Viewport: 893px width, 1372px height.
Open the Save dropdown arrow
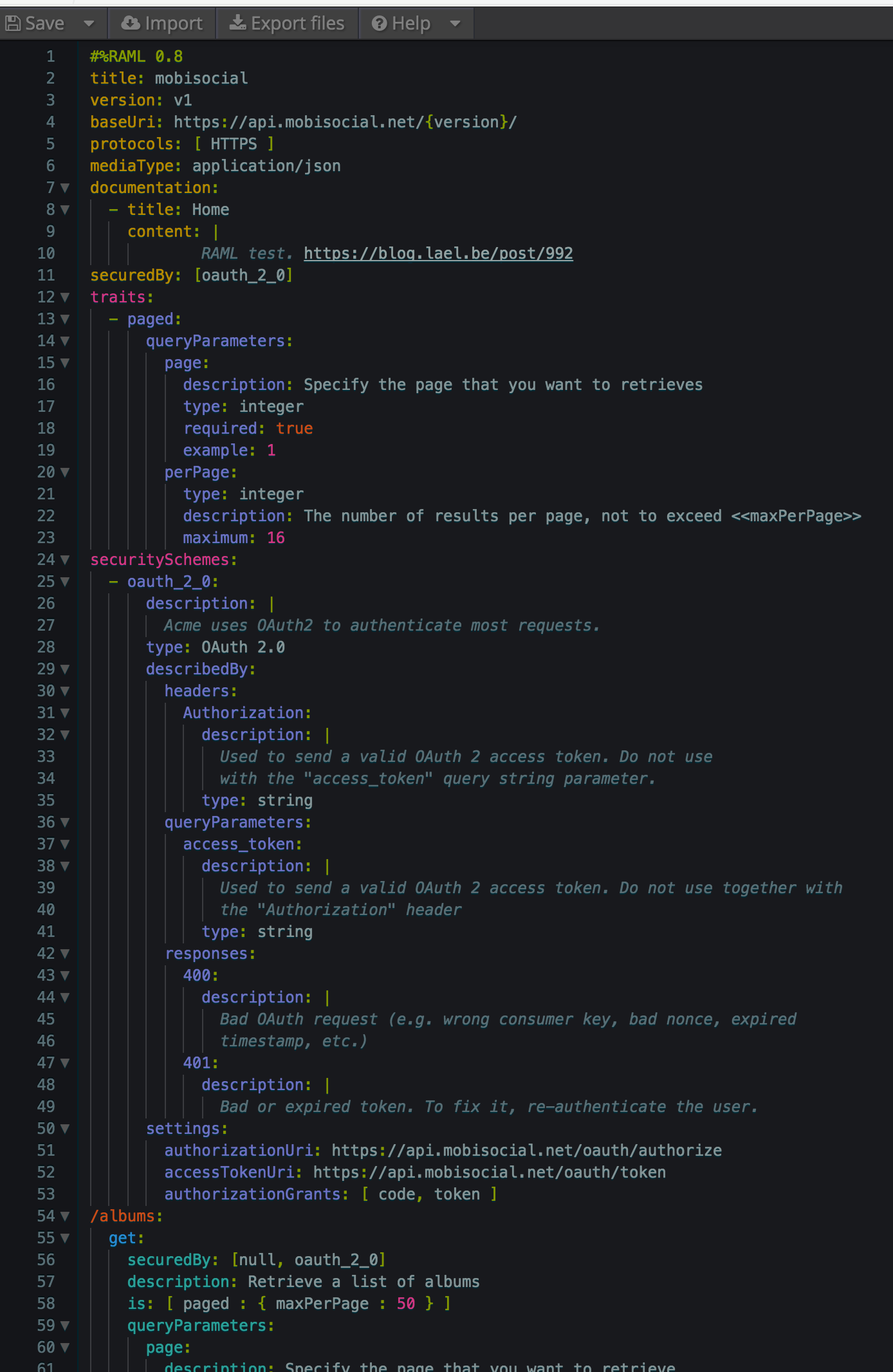(89, 24)
